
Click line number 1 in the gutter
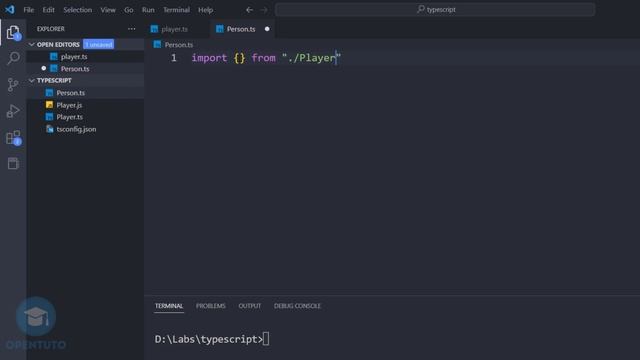click(x=174, y=58)
